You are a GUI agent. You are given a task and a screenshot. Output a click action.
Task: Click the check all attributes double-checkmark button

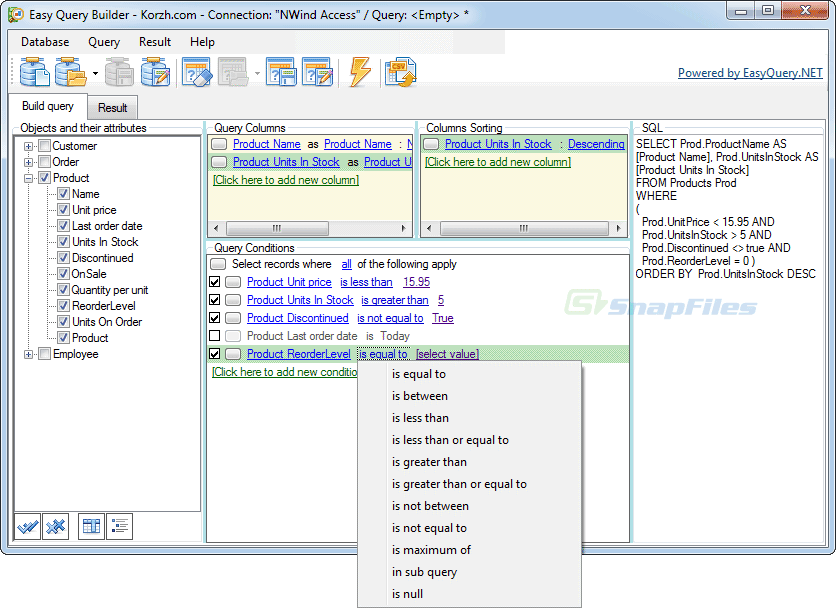point(28,527)
